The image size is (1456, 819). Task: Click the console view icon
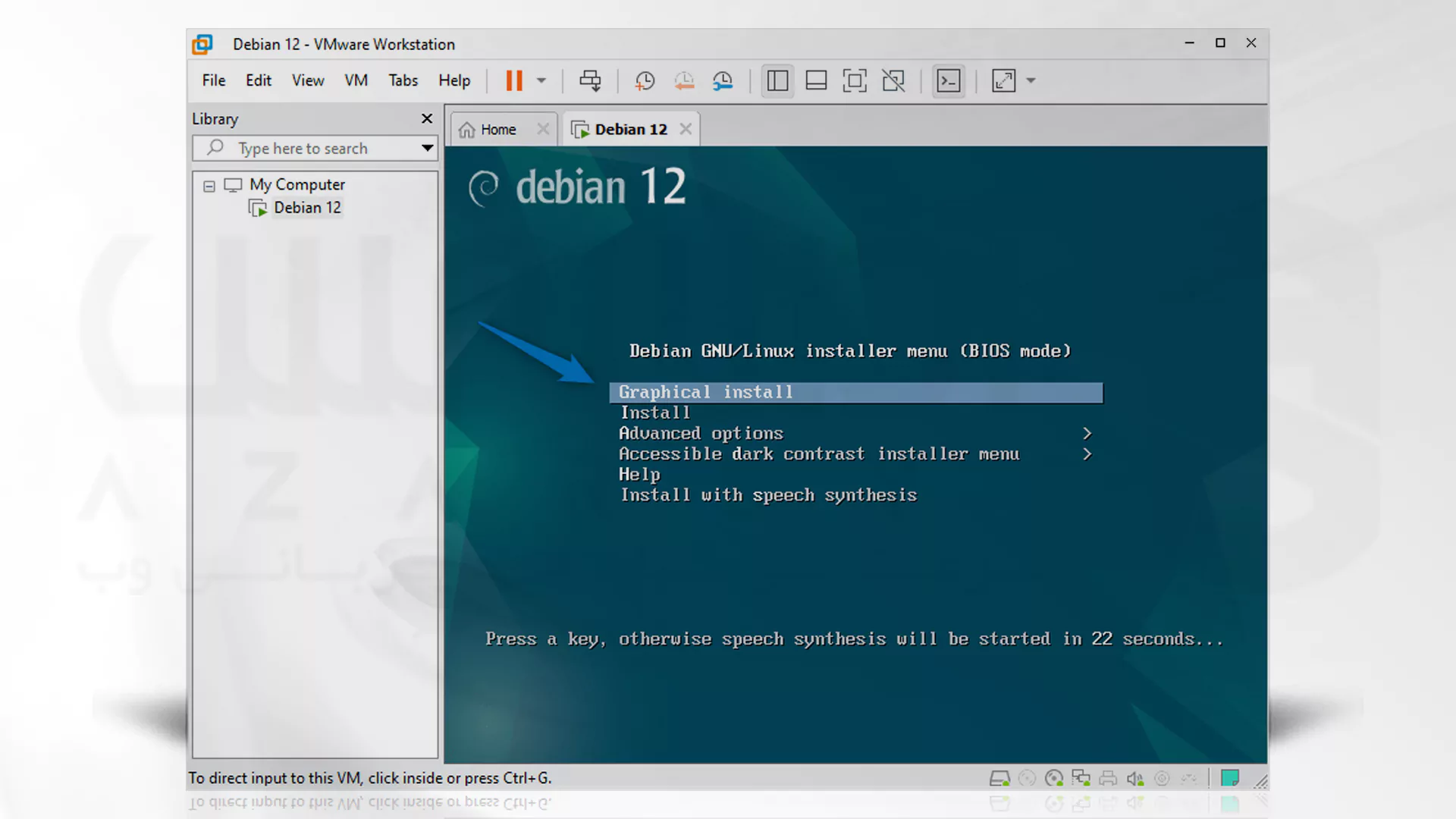pos(949,80)
